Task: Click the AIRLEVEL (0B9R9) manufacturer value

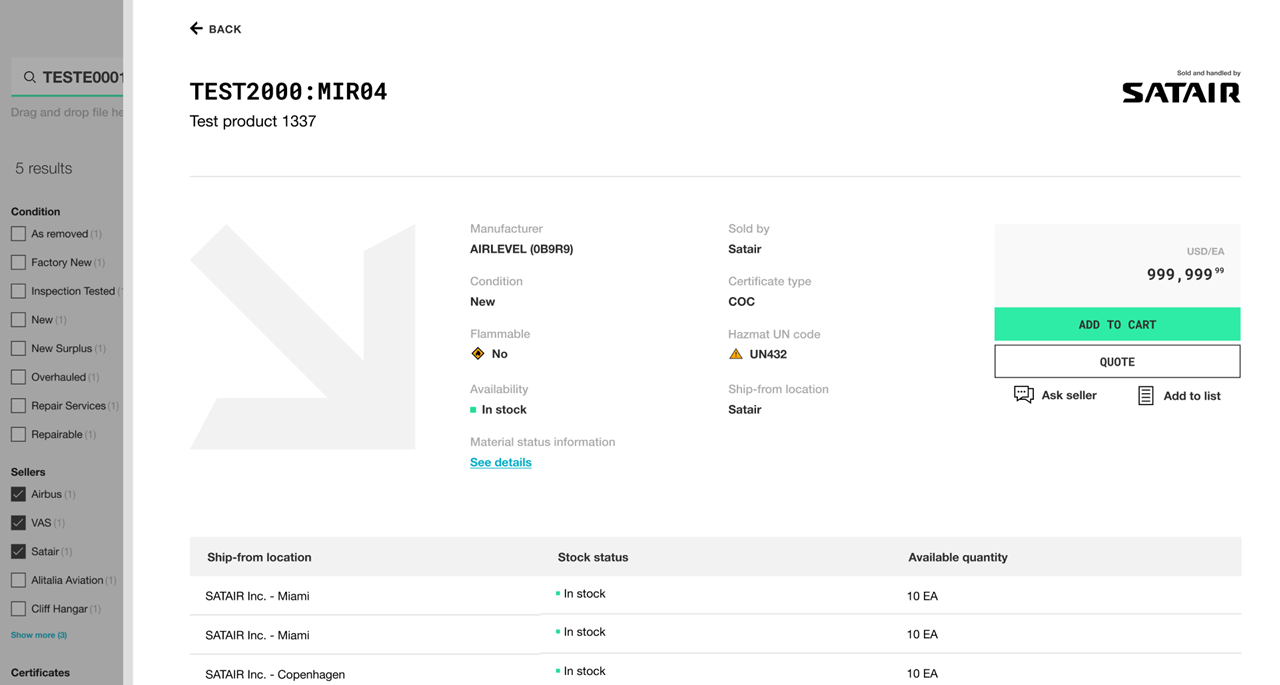Action: coord(522,249)
